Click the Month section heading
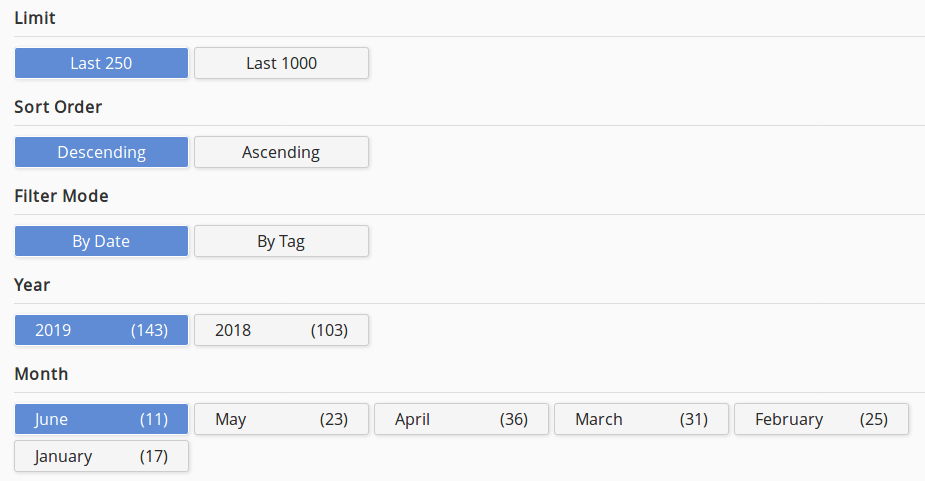Image resolution: width=925 pixels, height=481 pixels. point(41,374)
